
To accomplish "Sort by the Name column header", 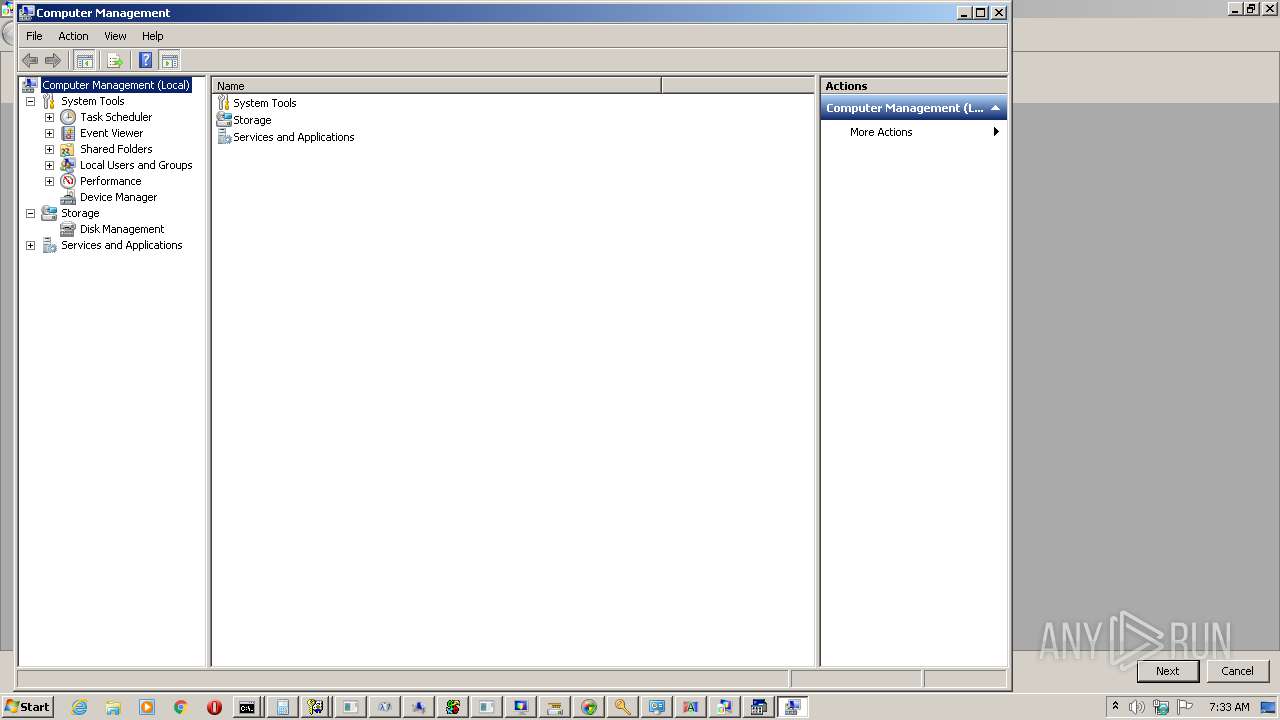I will pos(437,86).
